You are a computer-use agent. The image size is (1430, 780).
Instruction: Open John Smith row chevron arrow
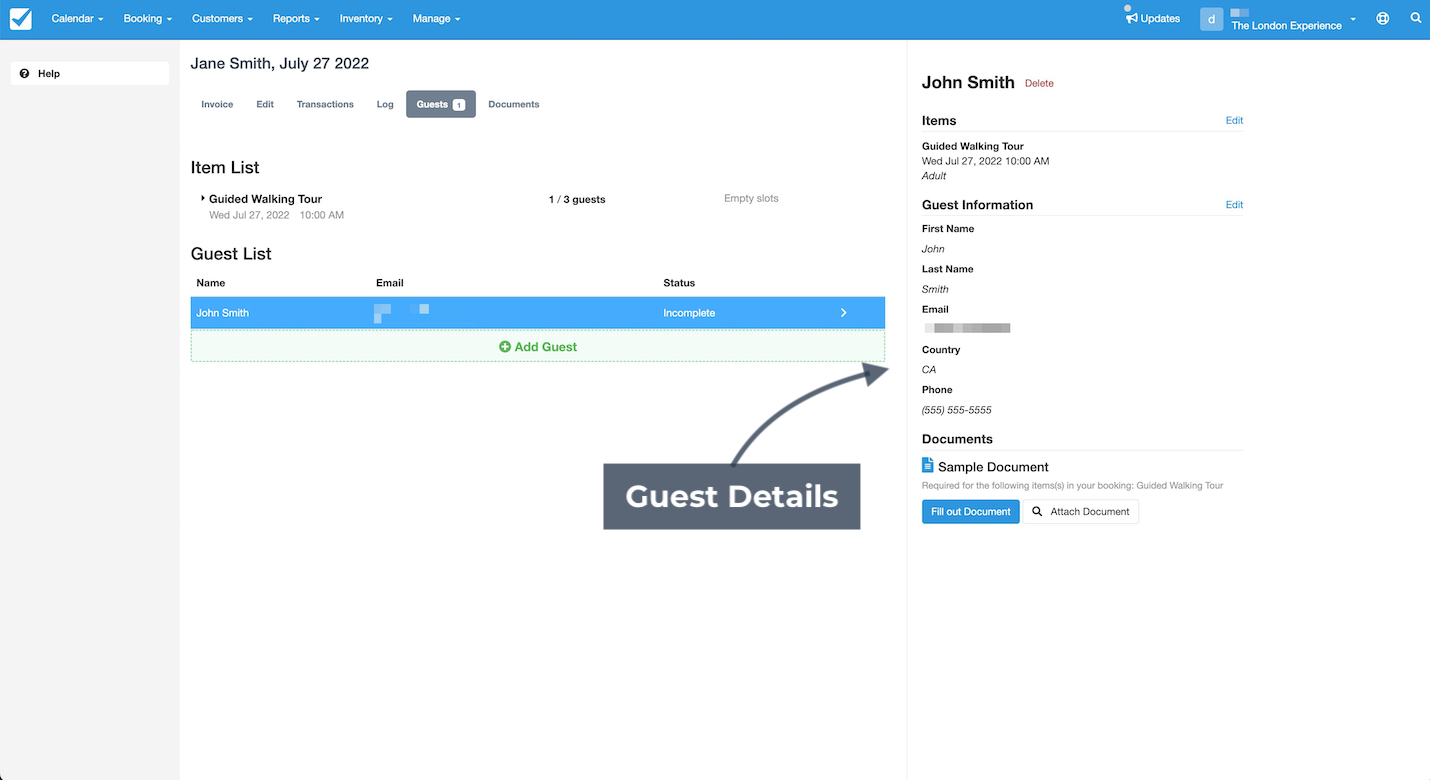(x=844, y=313)
